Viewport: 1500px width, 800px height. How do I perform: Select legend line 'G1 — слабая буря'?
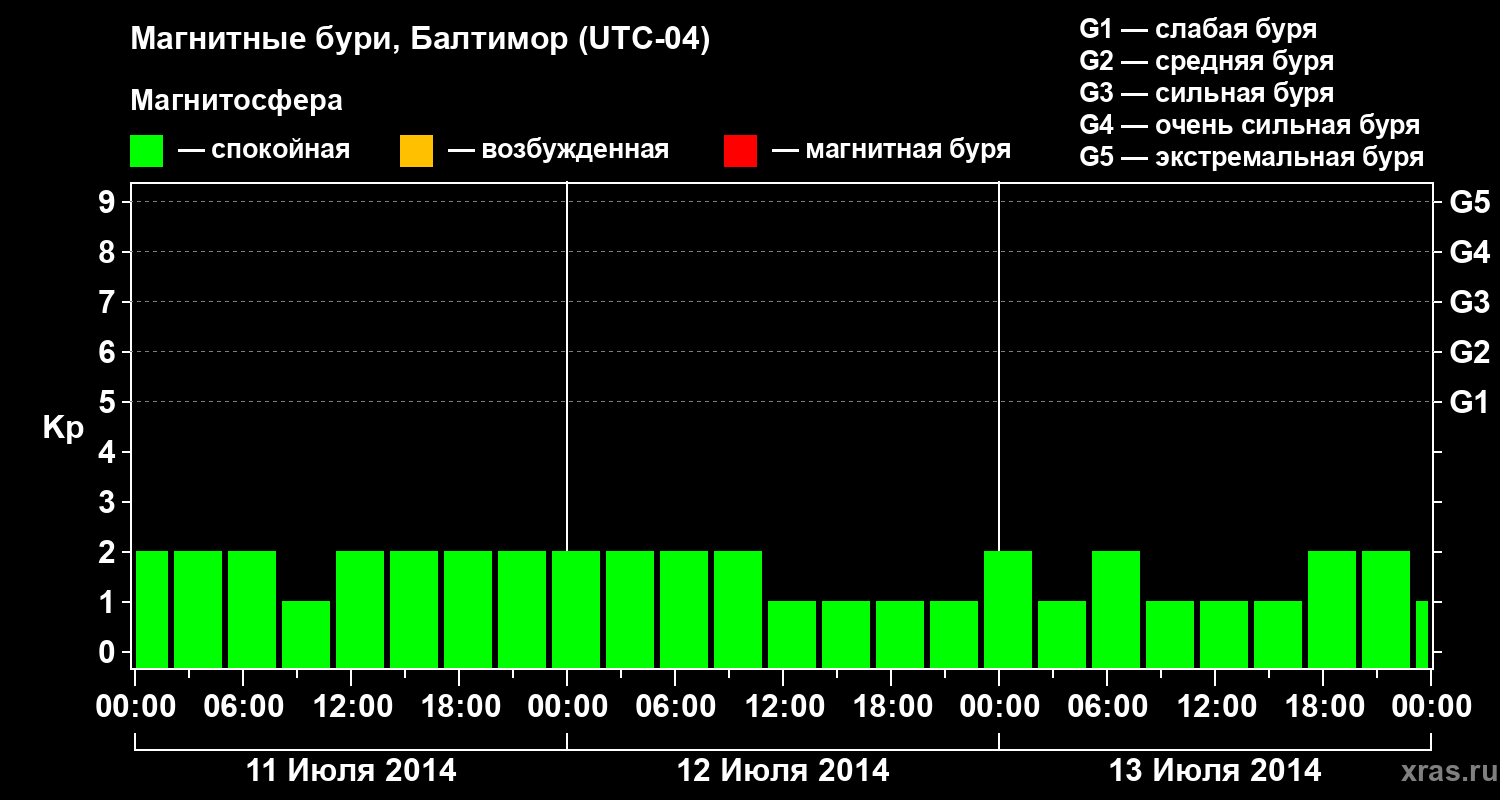tap(1199, 29)
